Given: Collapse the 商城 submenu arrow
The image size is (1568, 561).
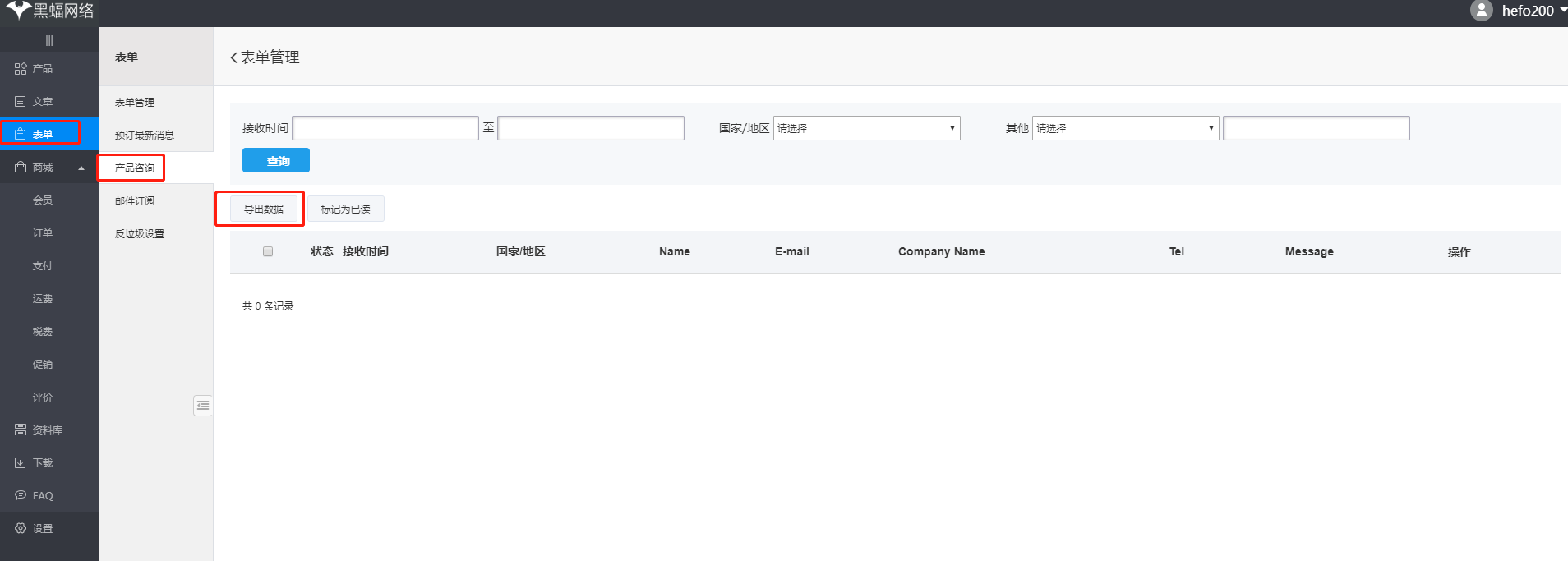Looking at the screenshot, I should (81, 168).
